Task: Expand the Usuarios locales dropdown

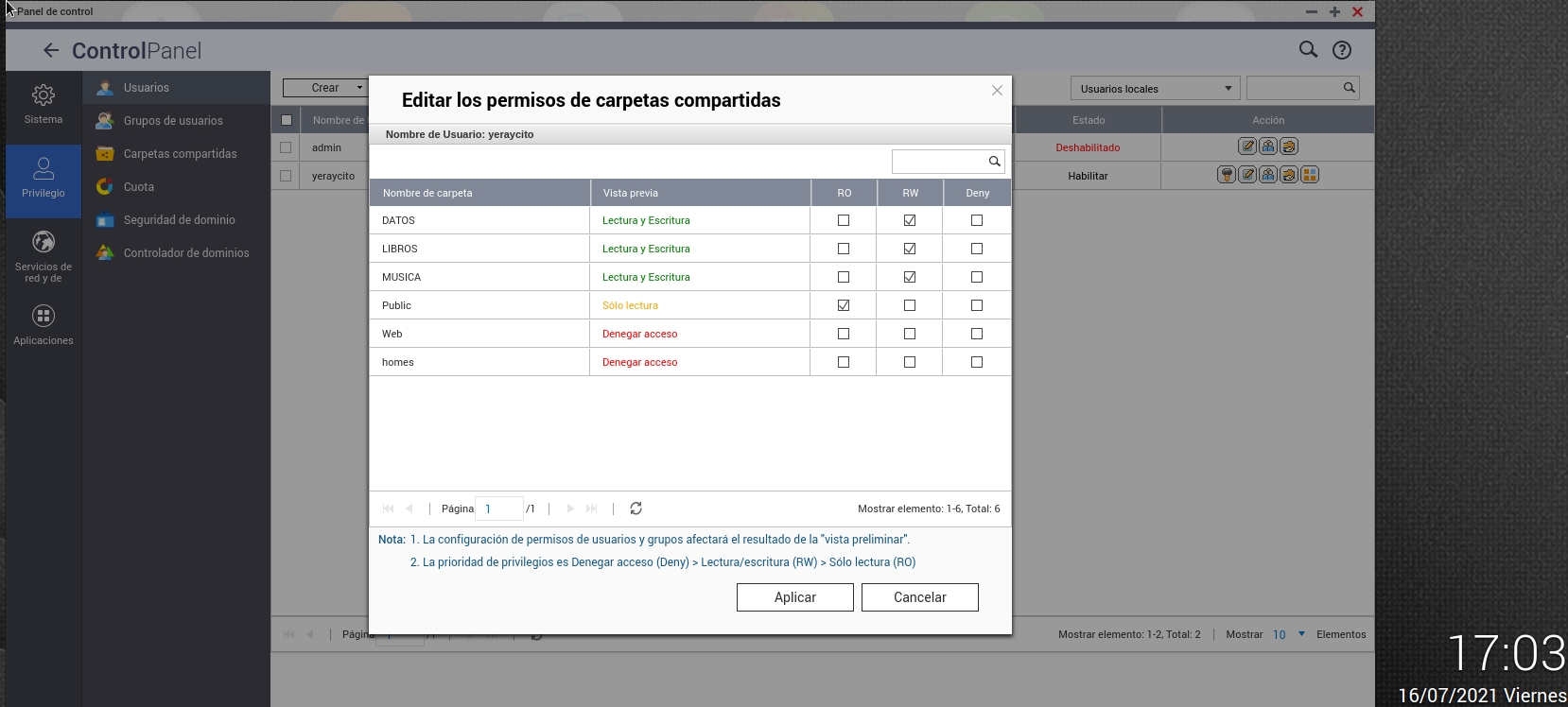Action: point(1155,89)
